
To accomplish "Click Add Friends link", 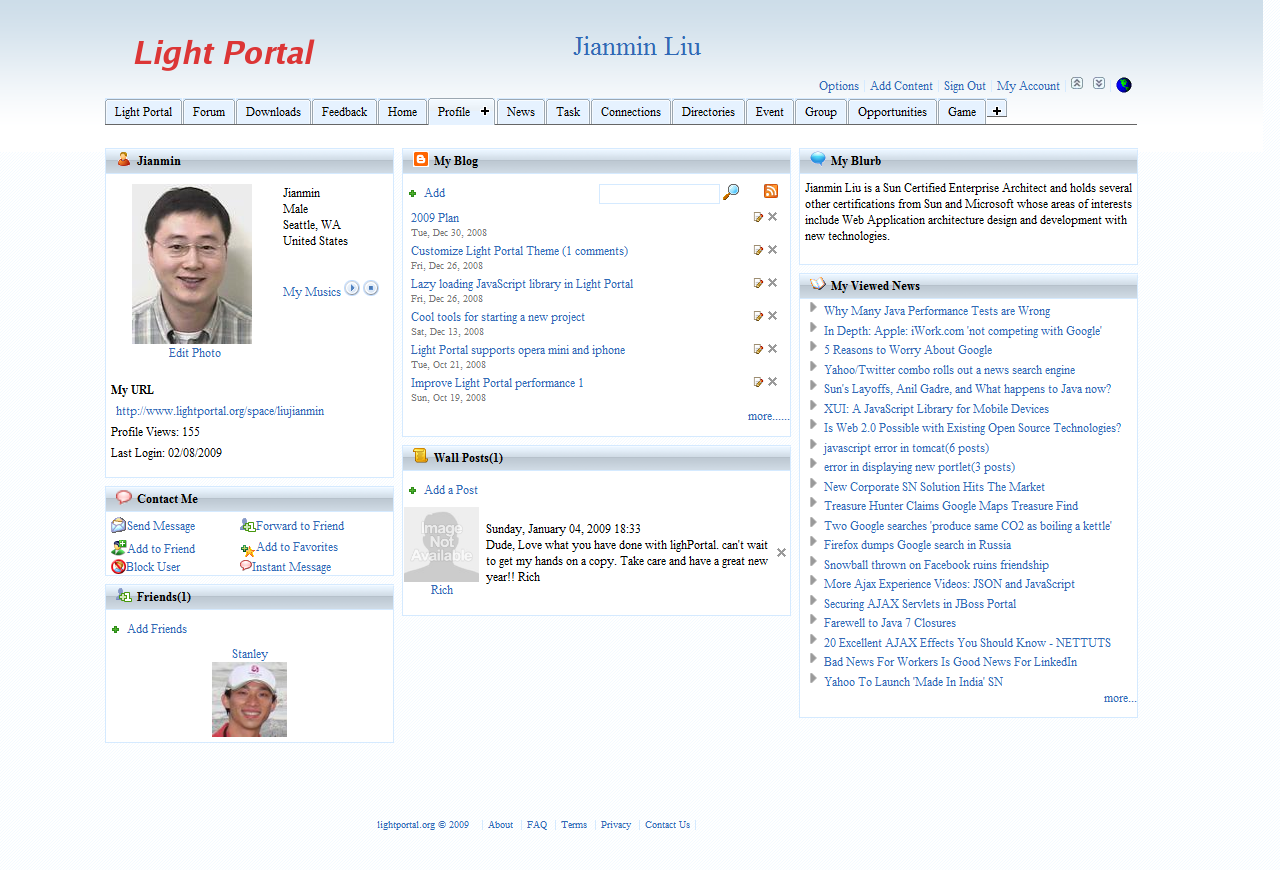I will tap(157, 629).
